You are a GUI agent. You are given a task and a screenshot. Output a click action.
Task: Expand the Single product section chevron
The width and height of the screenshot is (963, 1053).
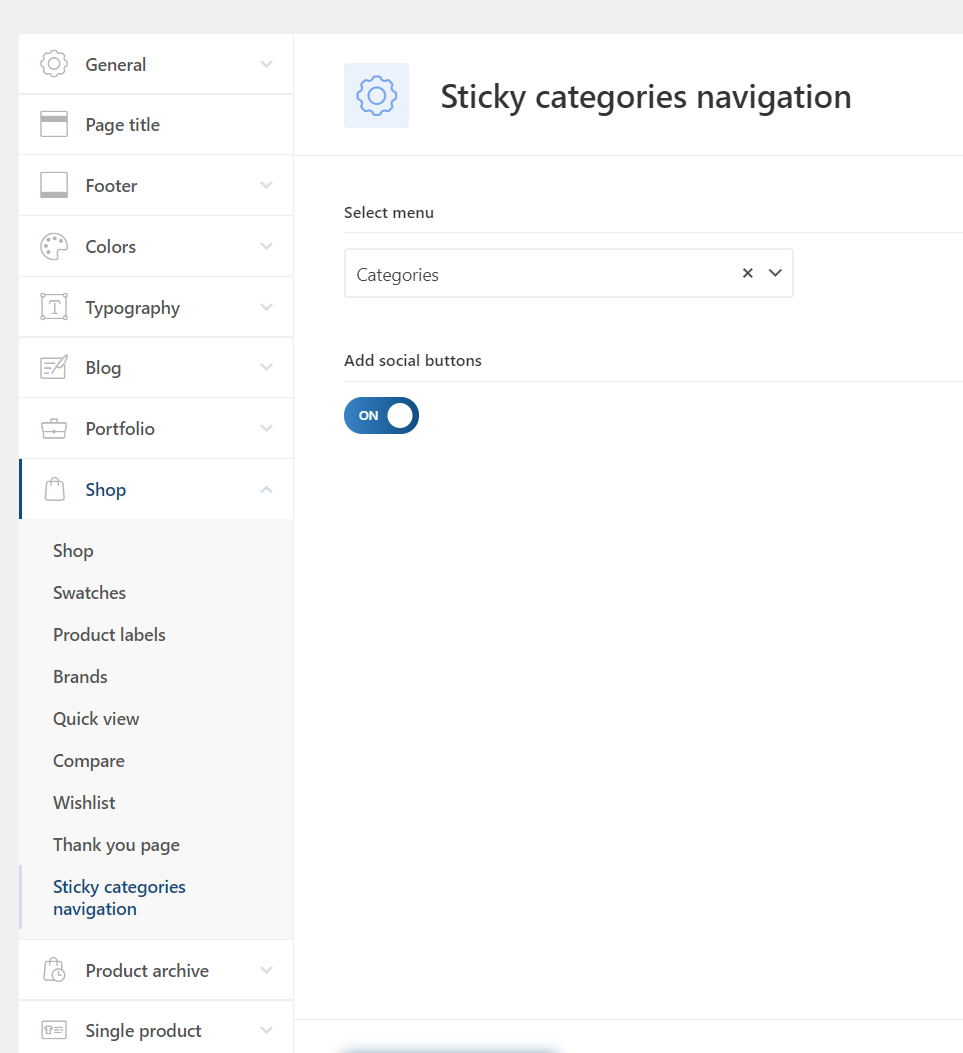[266, 1030]
